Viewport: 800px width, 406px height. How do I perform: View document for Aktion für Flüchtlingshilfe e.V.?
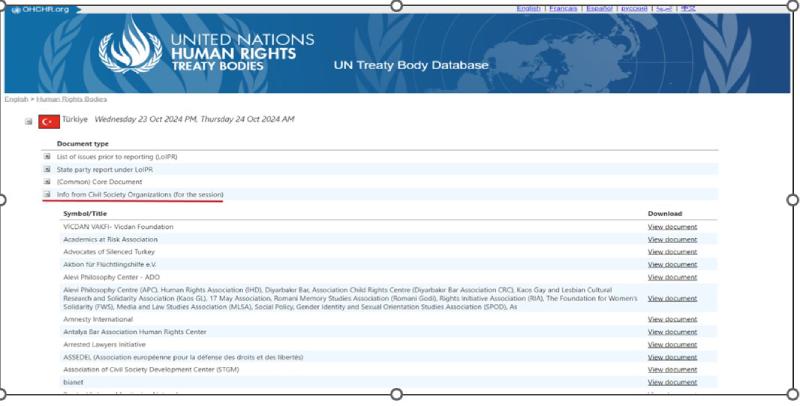672,264
